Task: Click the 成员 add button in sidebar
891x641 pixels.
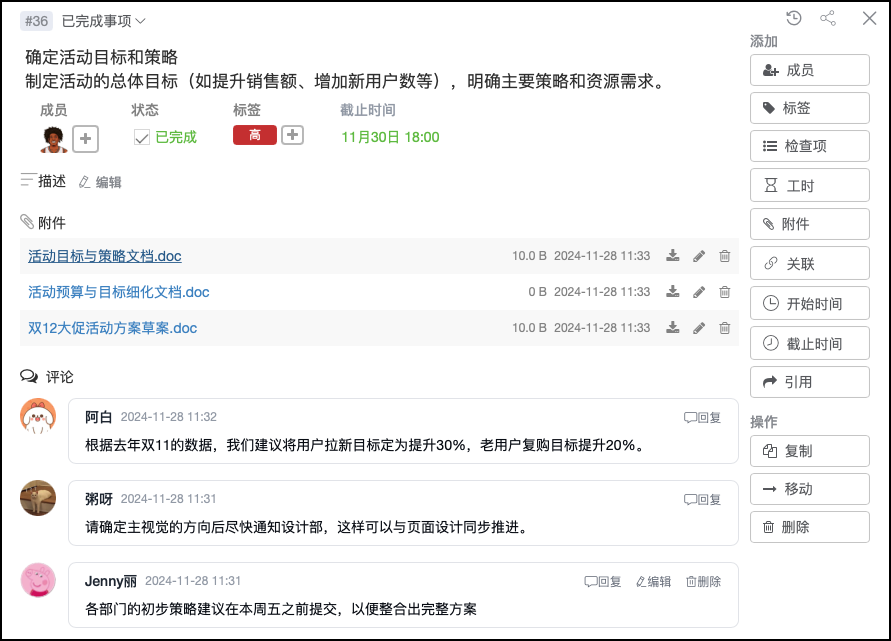Action: point(810,70)
